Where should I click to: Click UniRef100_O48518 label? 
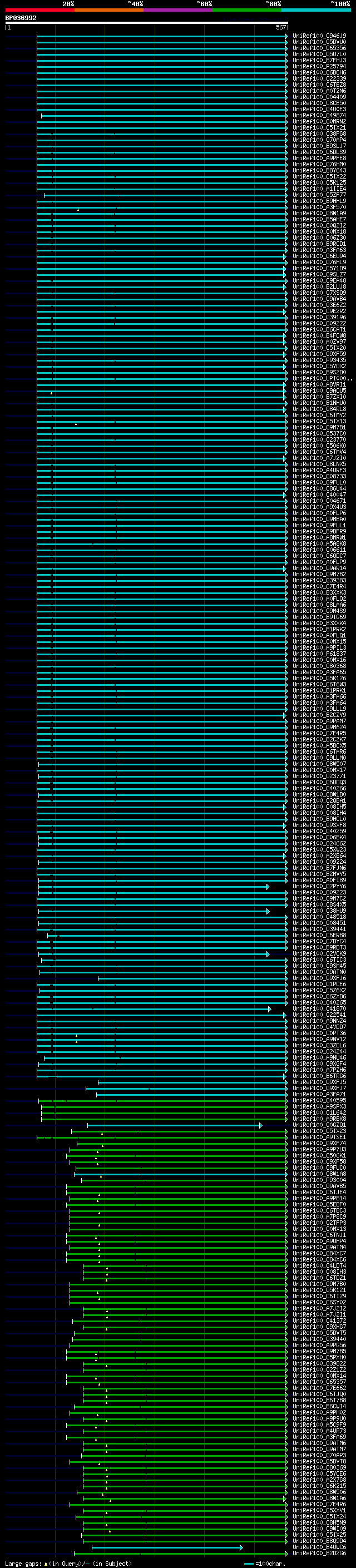tap(319, 917)
